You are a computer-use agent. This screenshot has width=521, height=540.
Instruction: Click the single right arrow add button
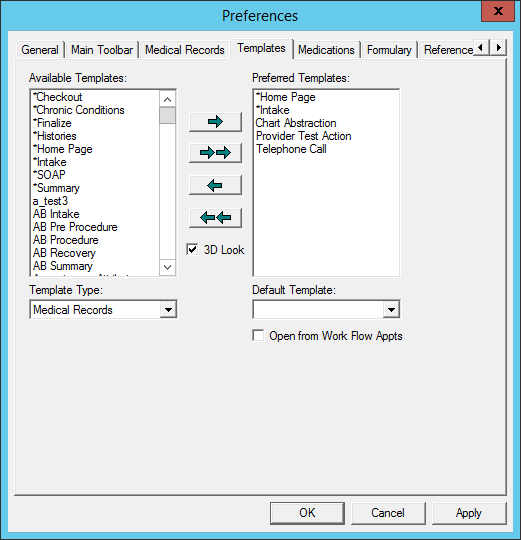pyautogui.click(x=215, y=122)
